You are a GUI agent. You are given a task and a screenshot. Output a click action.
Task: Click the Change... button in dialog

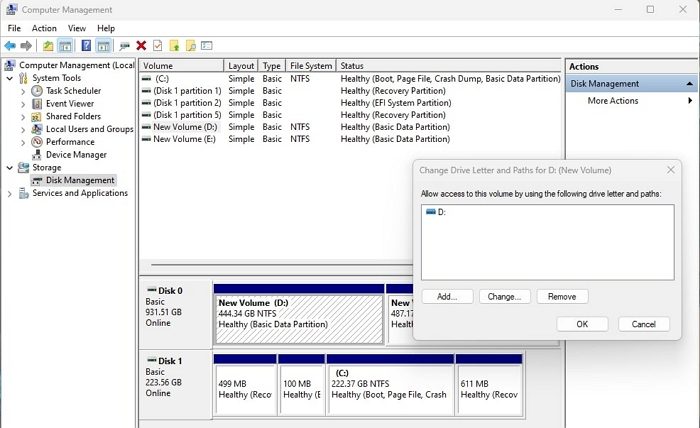[x=504, y=297]
